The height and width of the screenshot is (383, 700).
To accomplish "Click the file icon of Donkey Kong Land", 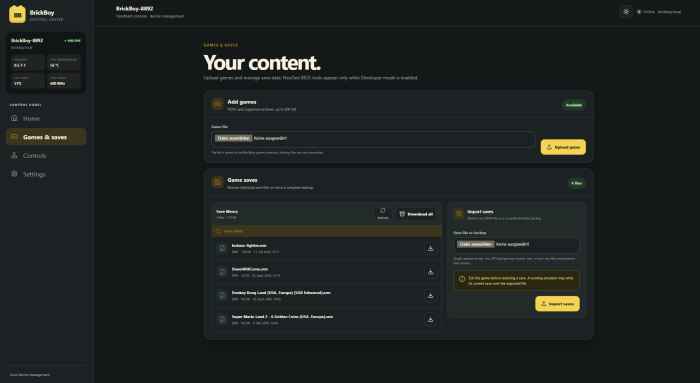I will coord(222,296).
